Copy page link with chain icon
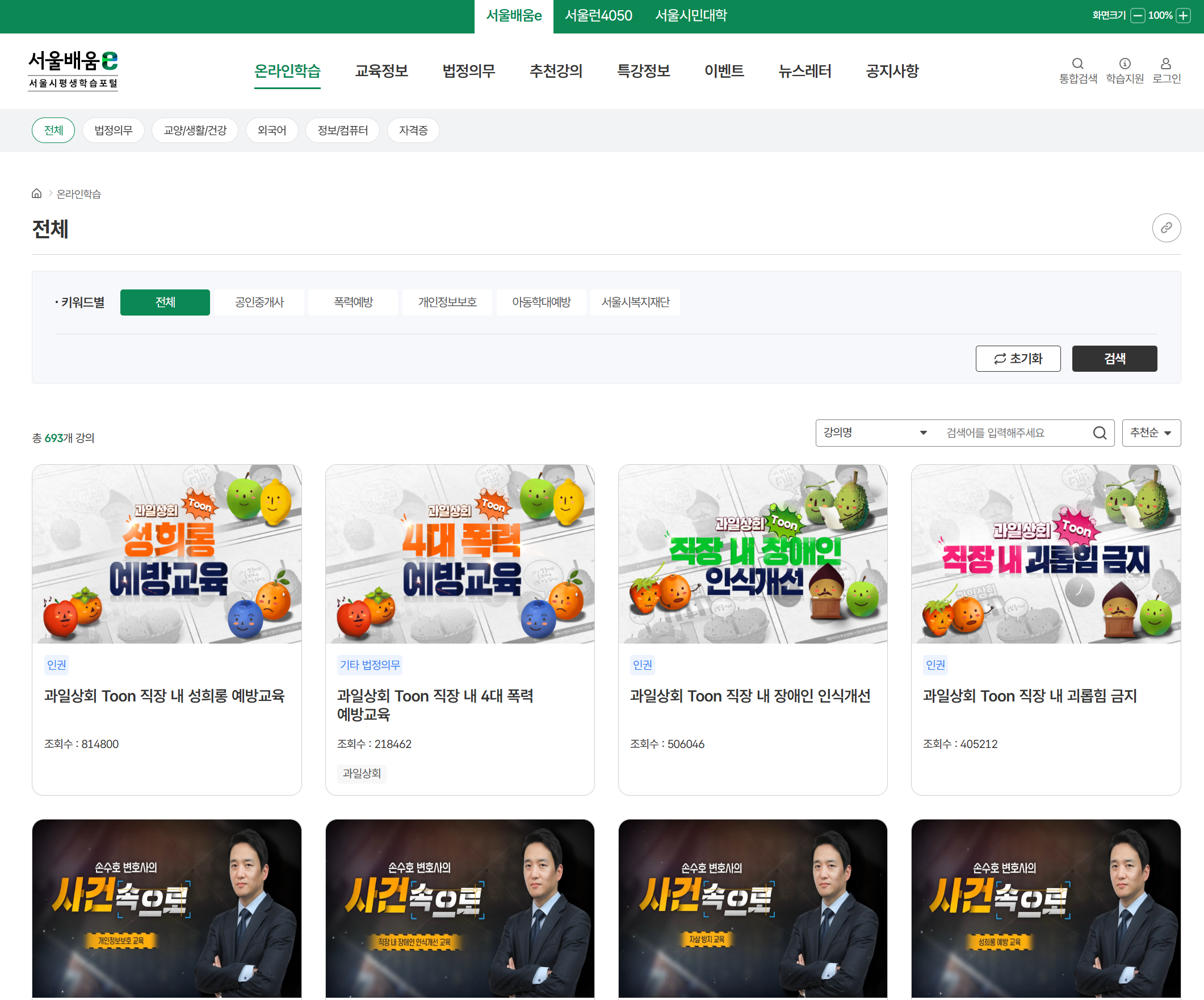 (x=1165, y=228)
